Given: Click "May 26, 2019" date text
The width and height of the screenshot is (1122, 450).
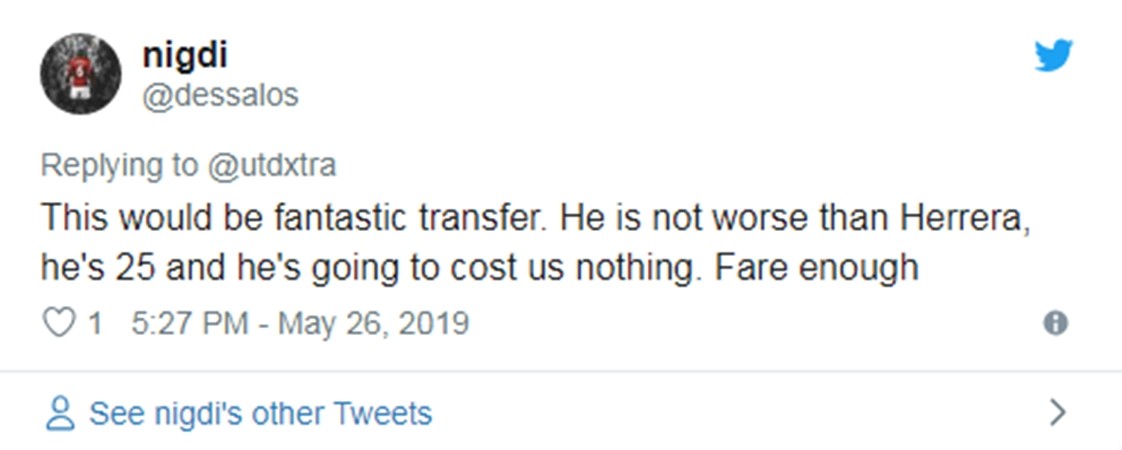Looking at the screenshot, I should pyautogui.click(x=372, y=324).
